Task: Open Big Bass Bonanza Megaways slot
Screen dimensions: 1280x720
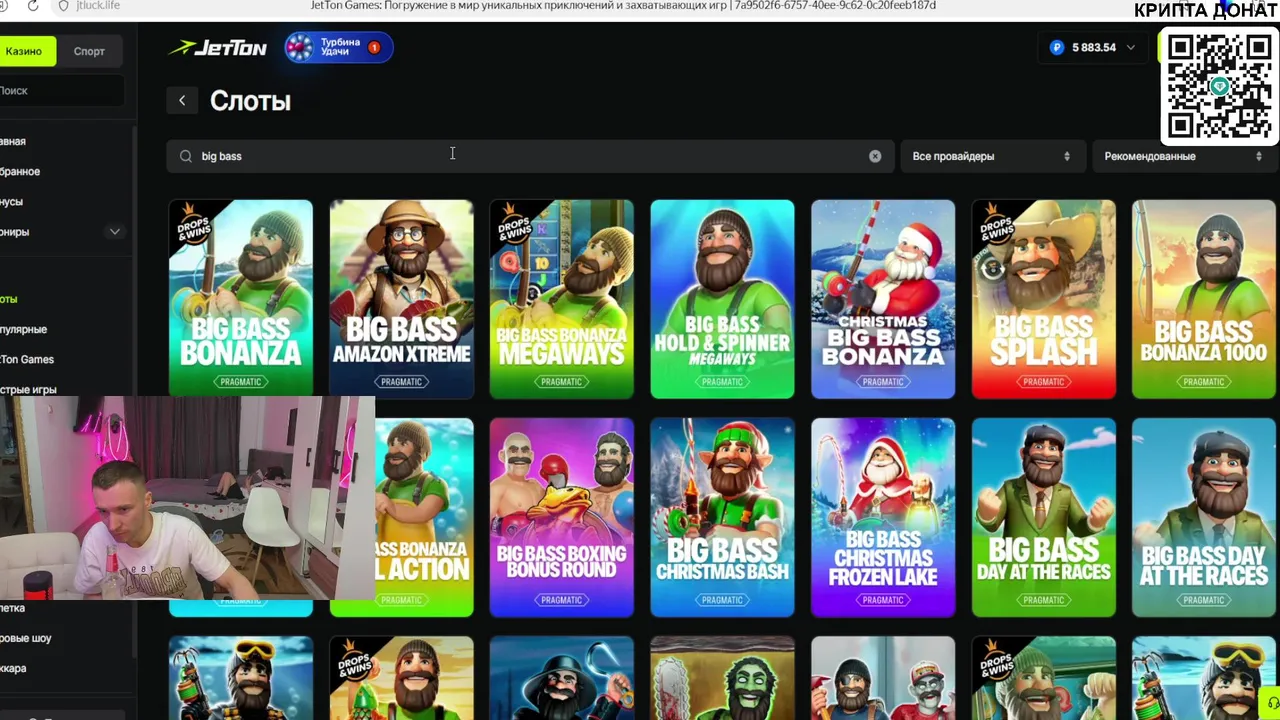Action: coord(561,299)
